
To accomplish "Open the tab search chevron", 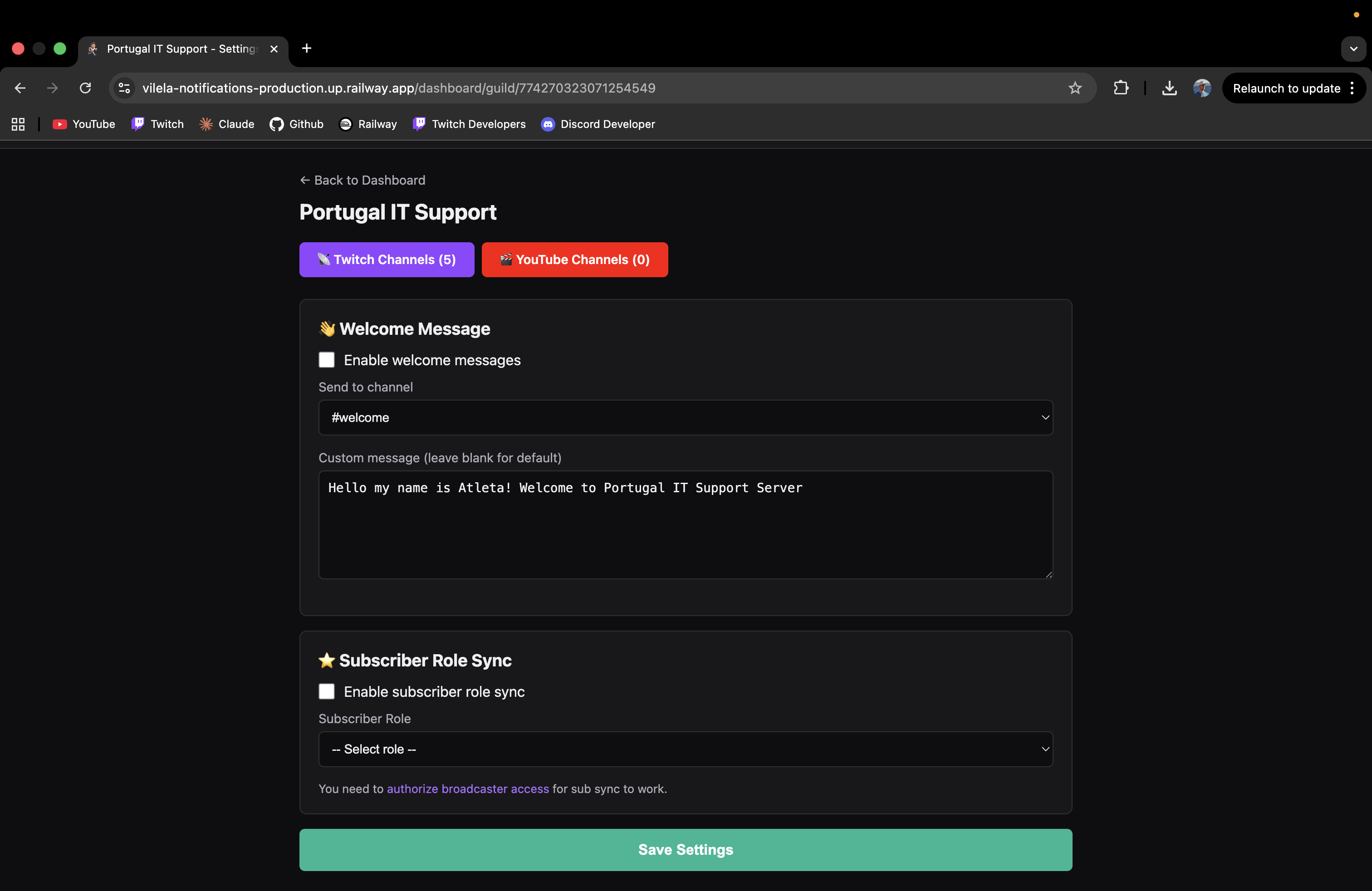I will 1353,49.
